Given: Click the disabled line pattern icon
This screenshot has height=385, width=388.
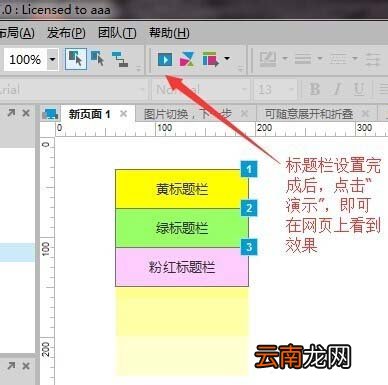Looking at the screenshot, I should click(339, 59).
